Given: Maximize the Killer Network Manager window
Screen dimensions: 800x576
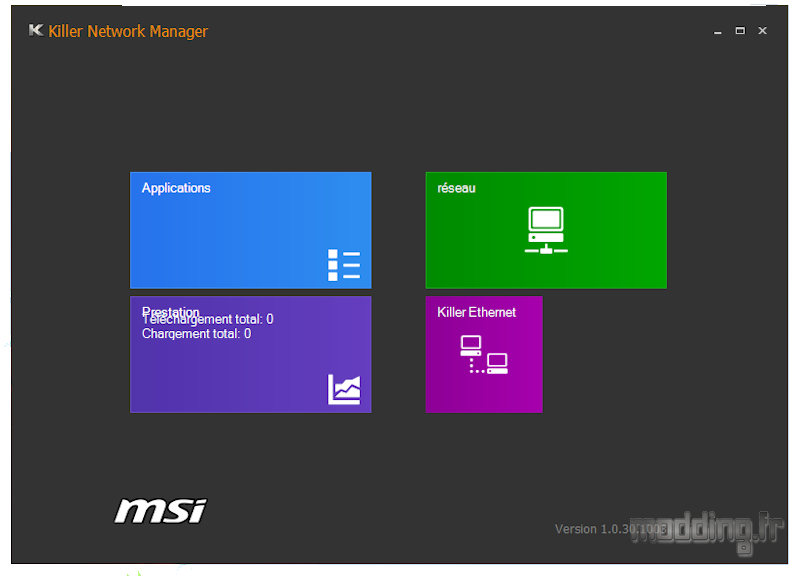Looking at the screenshot, I should [x=740, y=31].
